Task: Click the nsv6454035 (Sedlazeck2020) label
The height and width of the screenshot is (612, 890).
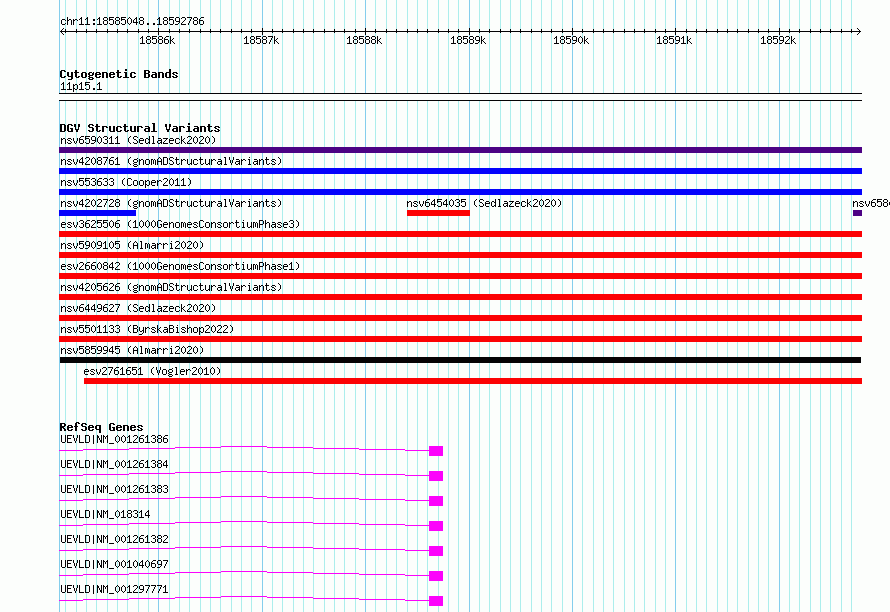Action: click(x=484, y=203)
